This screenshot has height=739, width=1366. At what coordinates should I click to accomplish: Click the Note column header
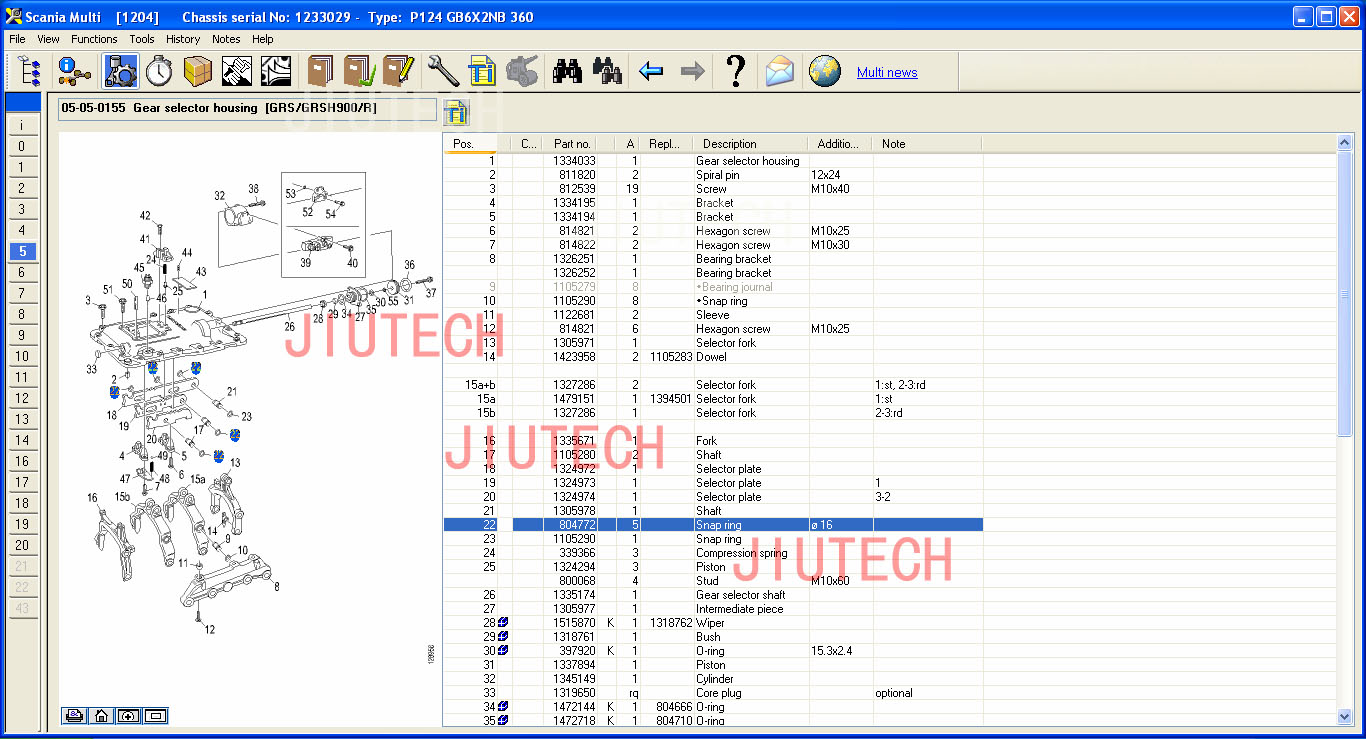pyautogui.click(x=927, y=144)
